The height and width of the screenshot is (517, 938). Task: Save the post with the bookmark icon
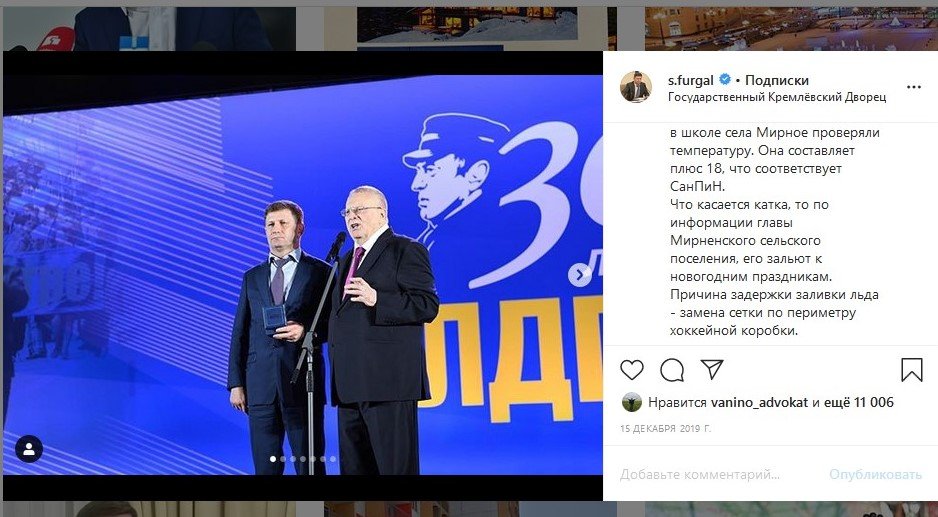(912, 370)
